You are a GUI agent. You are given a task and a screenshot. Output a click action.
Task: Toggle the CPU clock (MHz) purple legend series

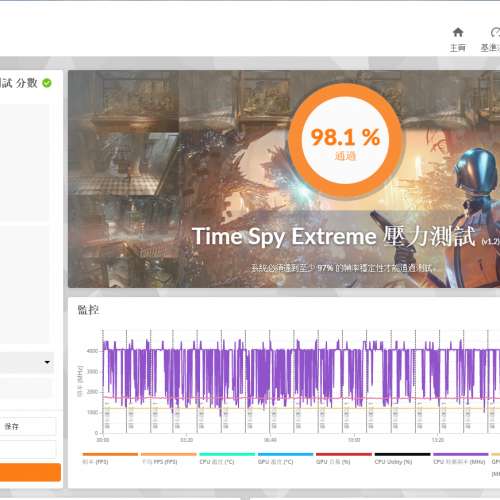(x=461, y=458)
